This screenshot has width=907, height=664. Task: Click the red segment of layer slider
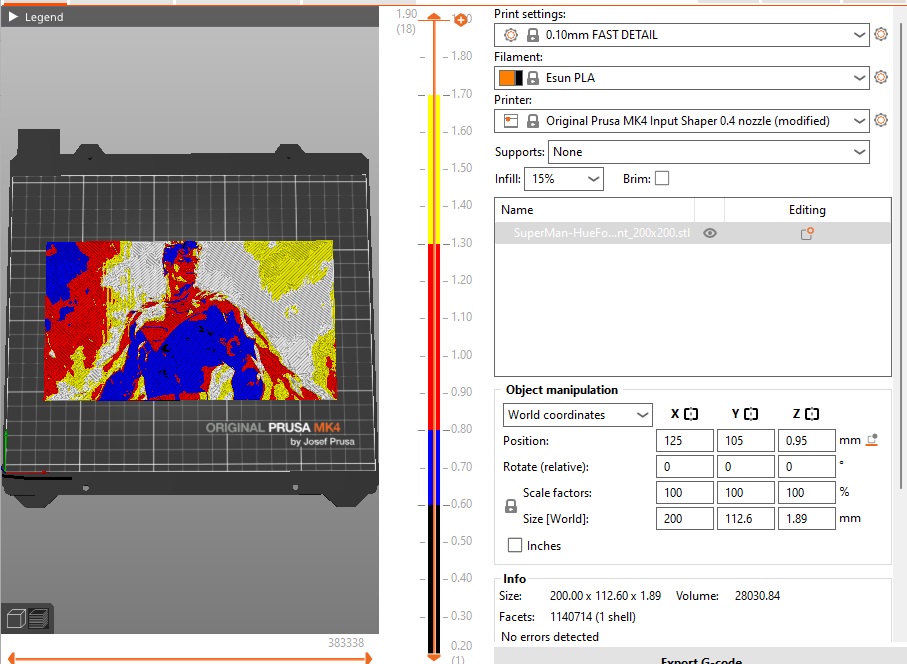tap(434, 337)
